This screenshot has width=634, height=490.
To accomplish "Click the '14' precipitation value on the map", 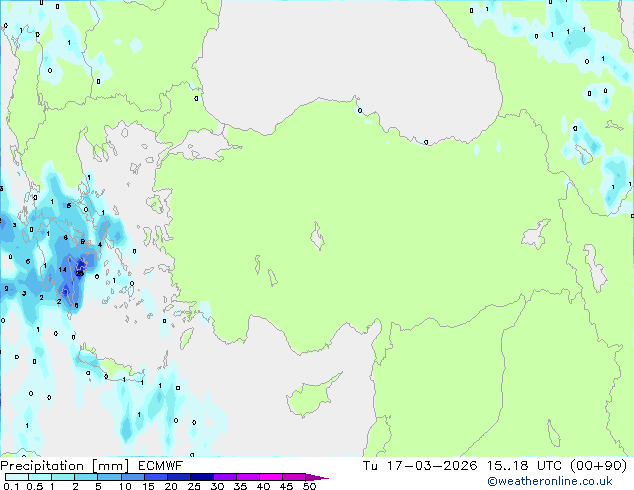I will point(62,270).
